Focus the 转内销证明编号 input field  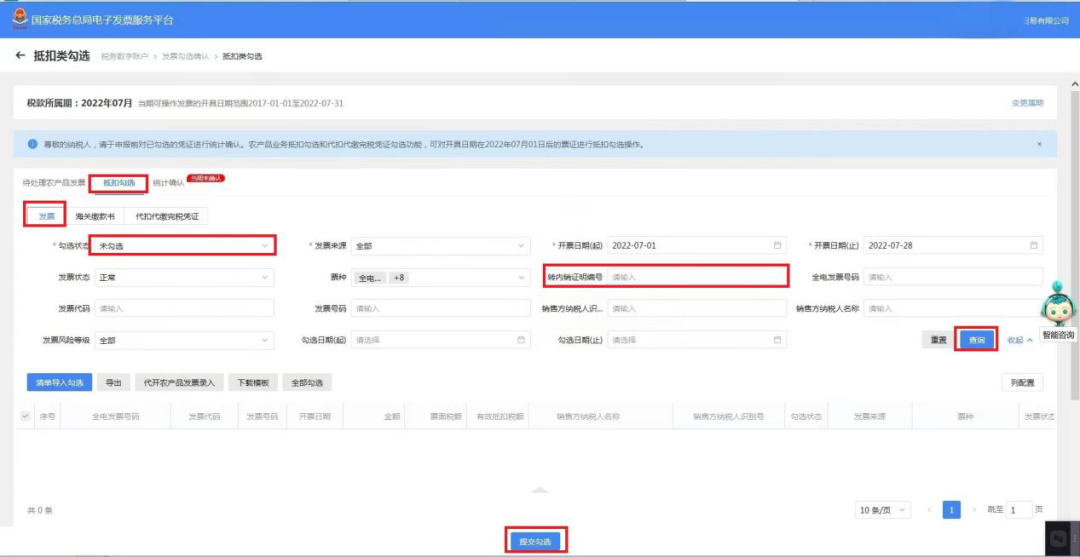click(x=696, y=277)
